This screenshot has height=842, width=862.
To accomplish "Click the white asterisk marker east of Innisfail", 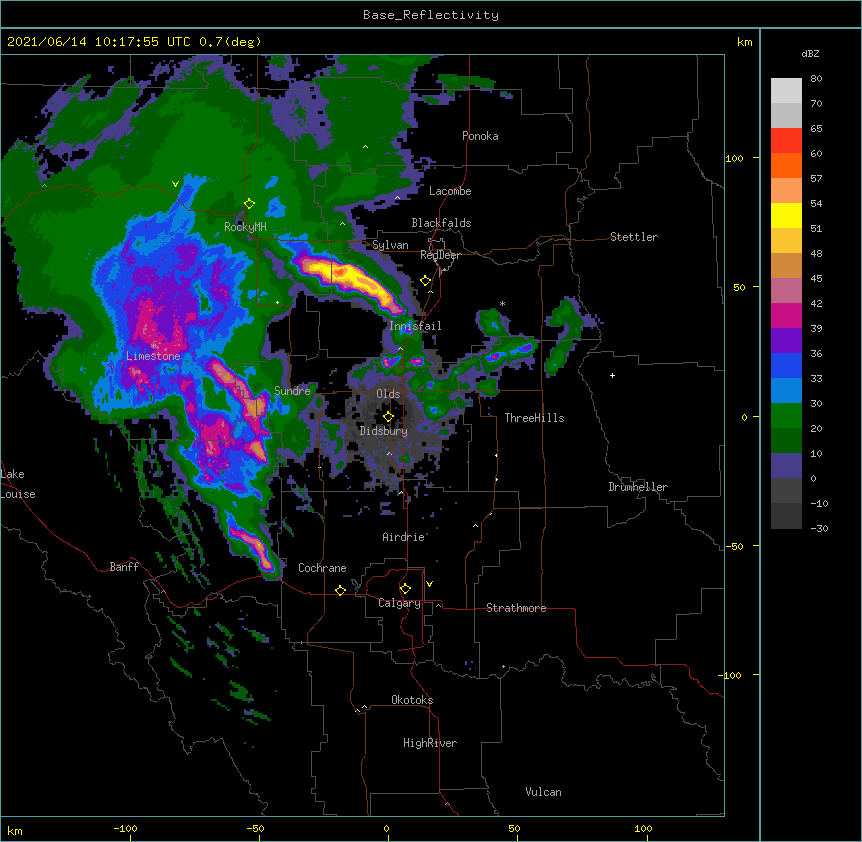I will click(x=502, y=303).
